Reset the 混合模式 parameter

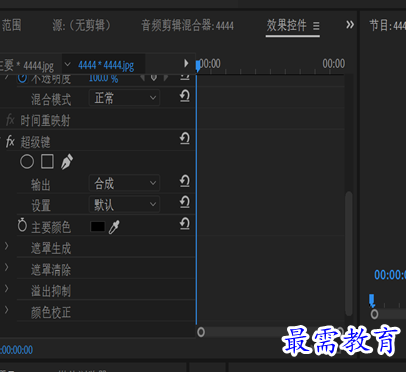click(185, 96)
